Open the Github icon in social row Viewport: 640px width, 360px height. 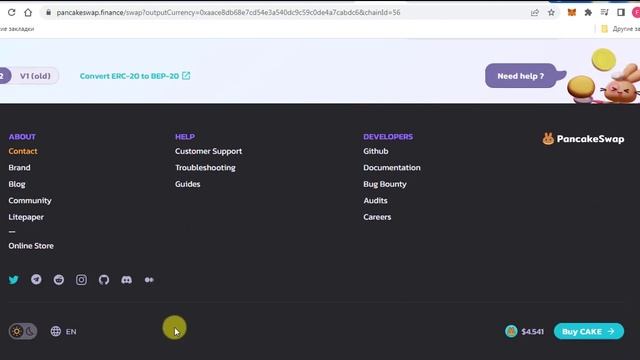(104, 280)
